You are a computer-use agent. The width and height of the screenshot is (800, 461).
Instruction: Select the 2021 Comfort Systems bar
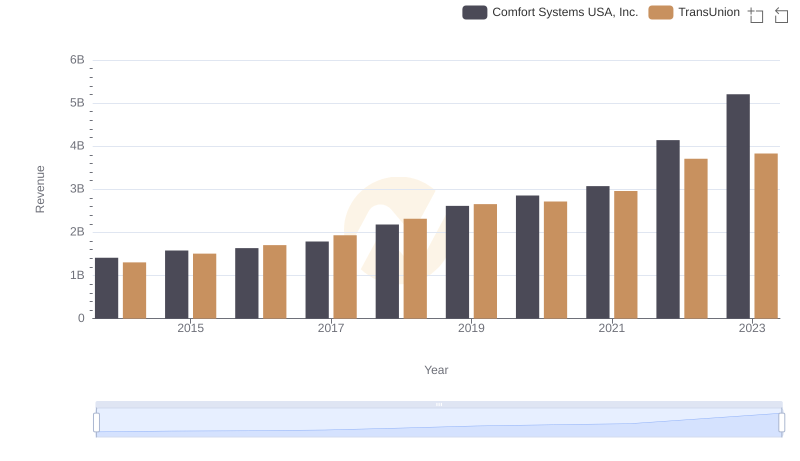pos(597,252)
